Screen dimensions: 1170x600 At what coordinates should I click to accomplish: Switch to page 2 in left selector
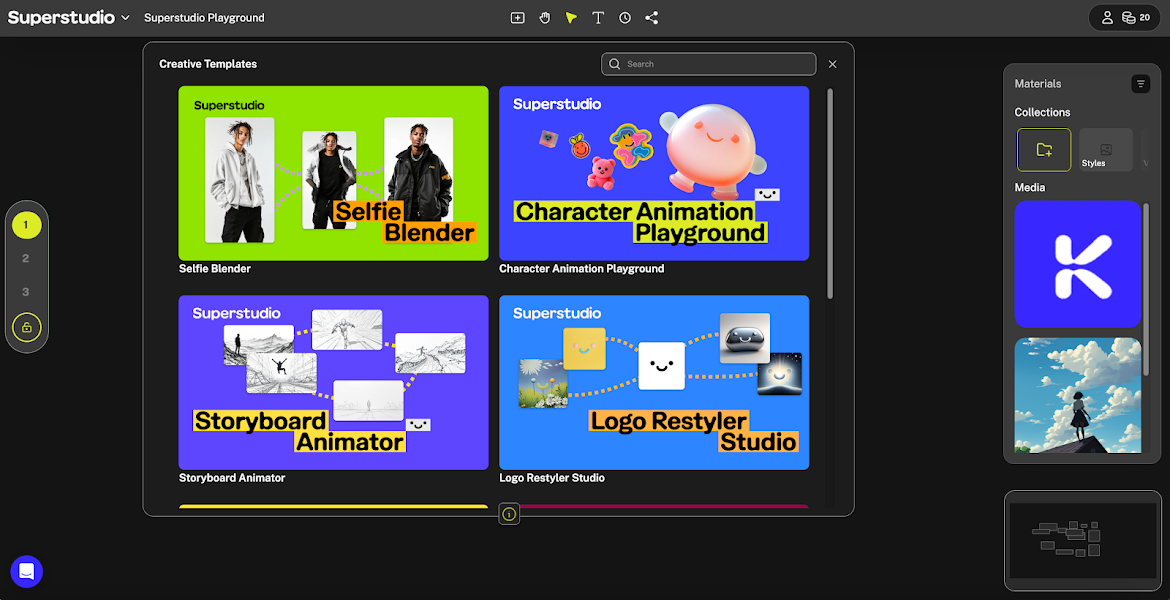coord(26,259)
